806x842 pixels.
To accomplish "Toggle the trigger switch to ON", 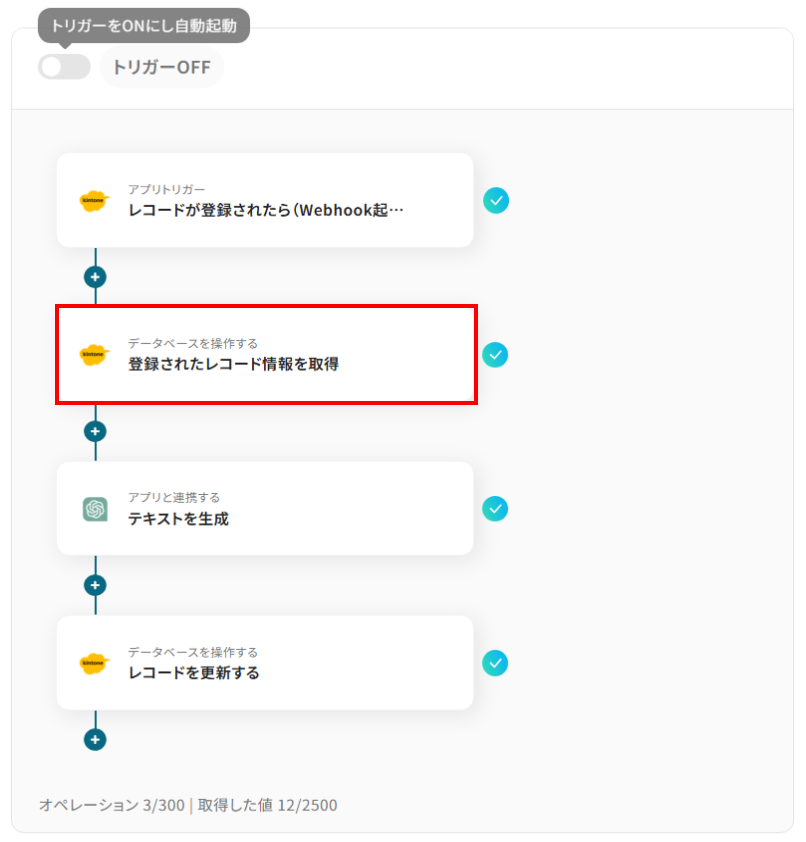I will tap(64, 67).
